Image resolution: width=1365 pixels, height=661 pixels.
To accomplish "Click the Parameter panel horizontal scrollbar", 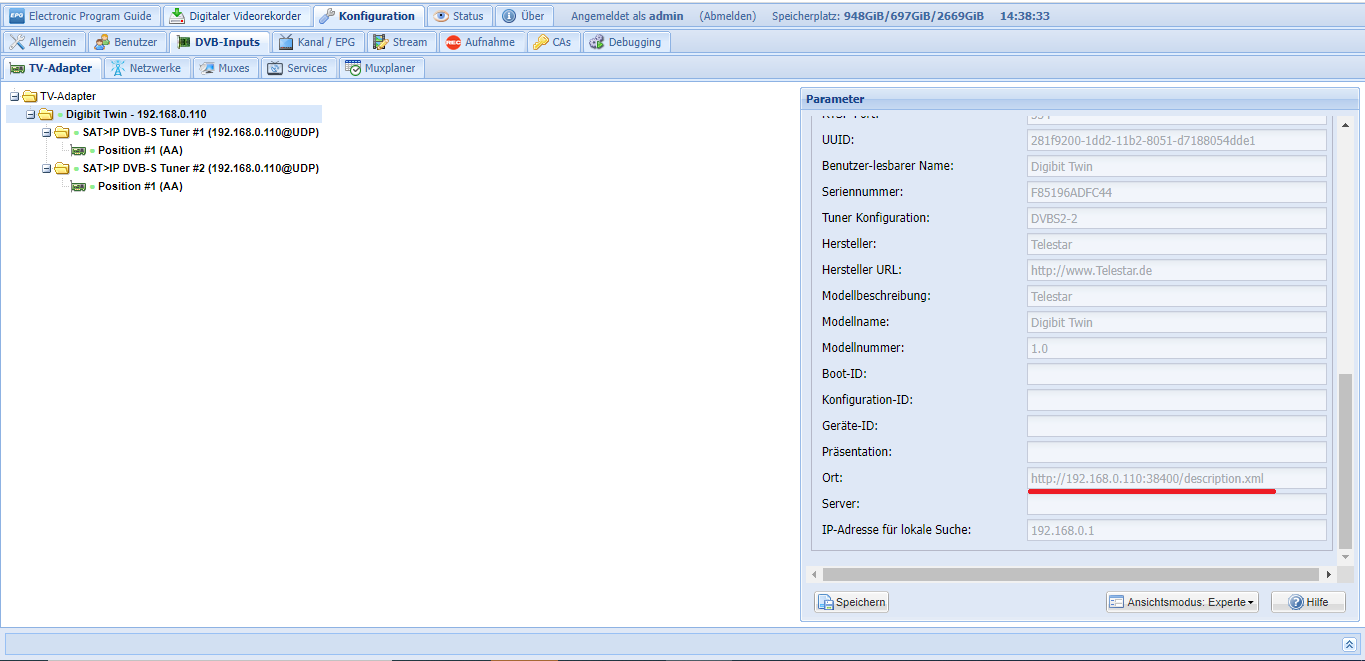I will tap(1071, 574).
